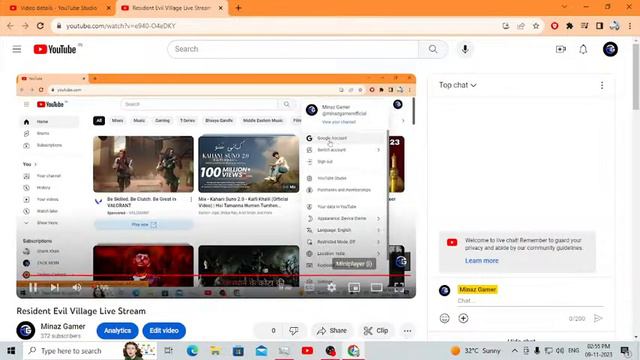Viewport: 640px width, 360px height.
Task: Click the Minaz Gamer channel avatar
Action: [26, 331]
